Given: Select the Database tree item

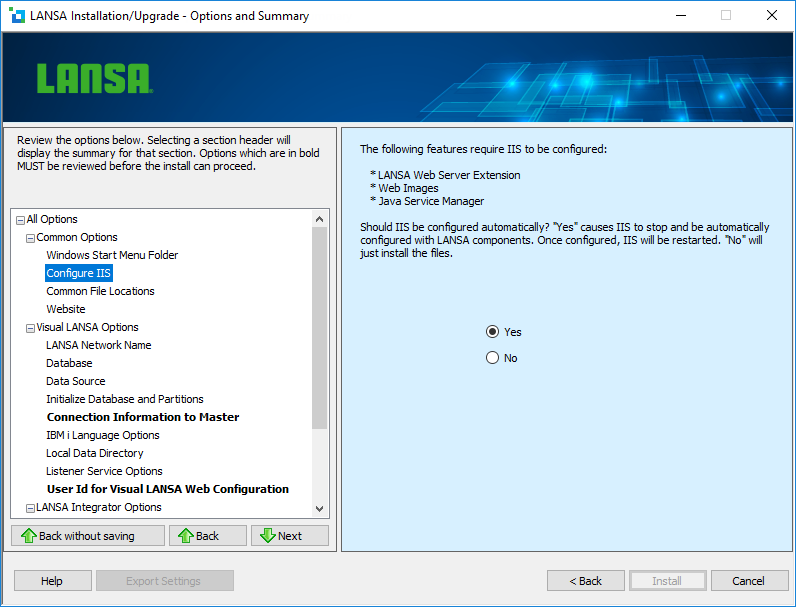Looking at the screenshot, I should [x=69, y=363].
